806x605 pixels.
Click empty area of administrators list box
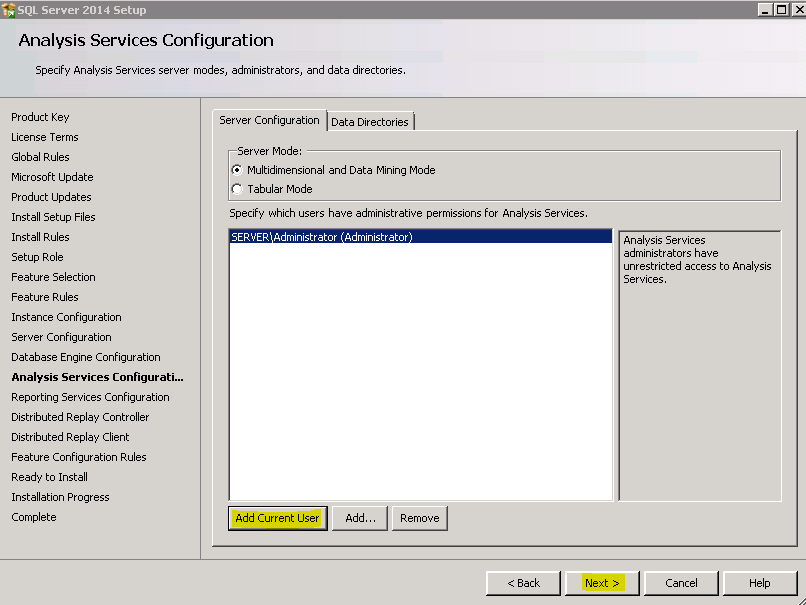(x=420, y=370)
